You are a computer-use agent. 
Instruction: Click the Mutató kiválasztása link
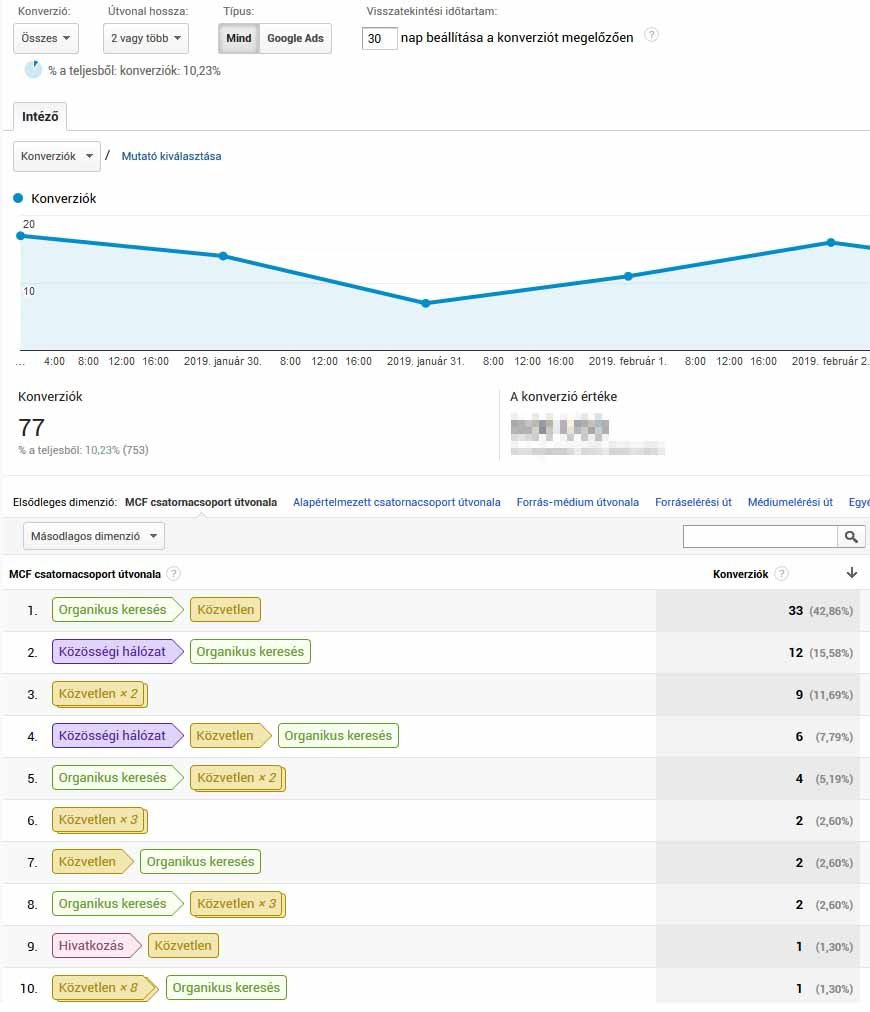[x=170, y=157]
